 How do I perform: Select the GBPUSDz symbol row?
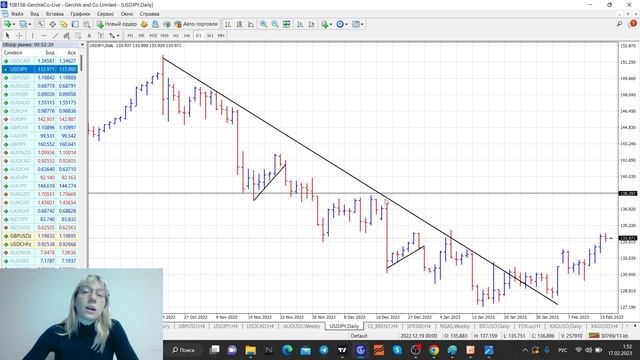pos(40,236)
